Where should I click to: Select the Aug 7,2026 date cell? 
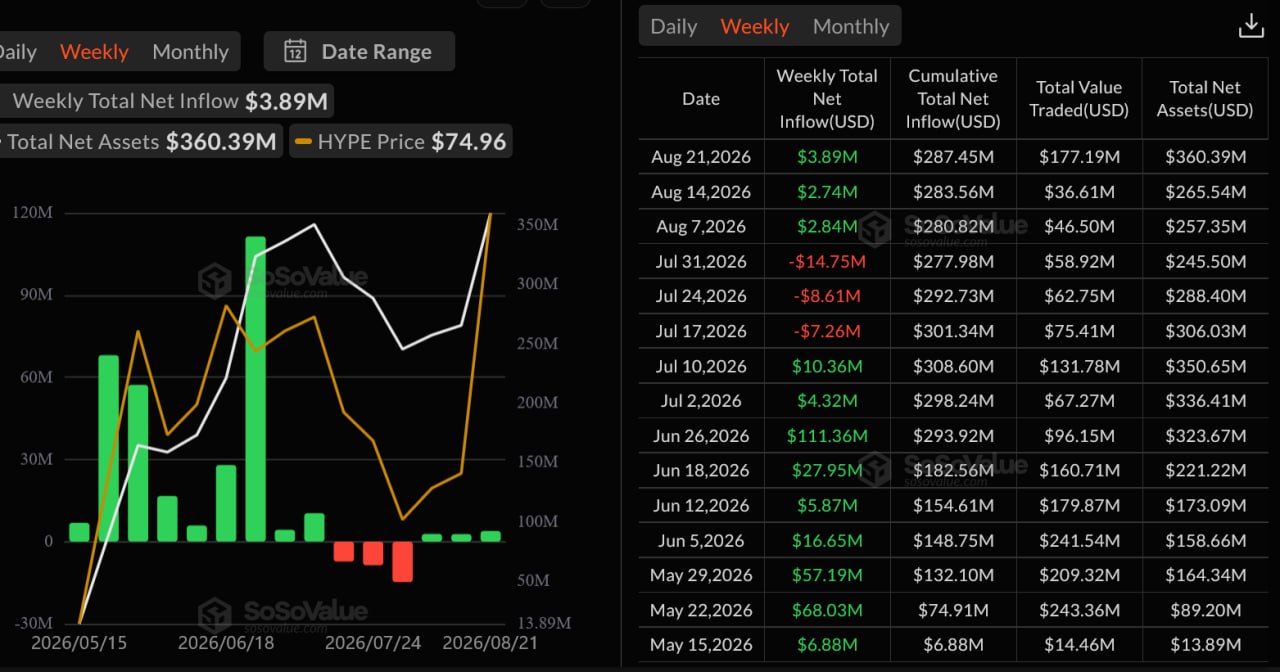[x=701, y=227]
